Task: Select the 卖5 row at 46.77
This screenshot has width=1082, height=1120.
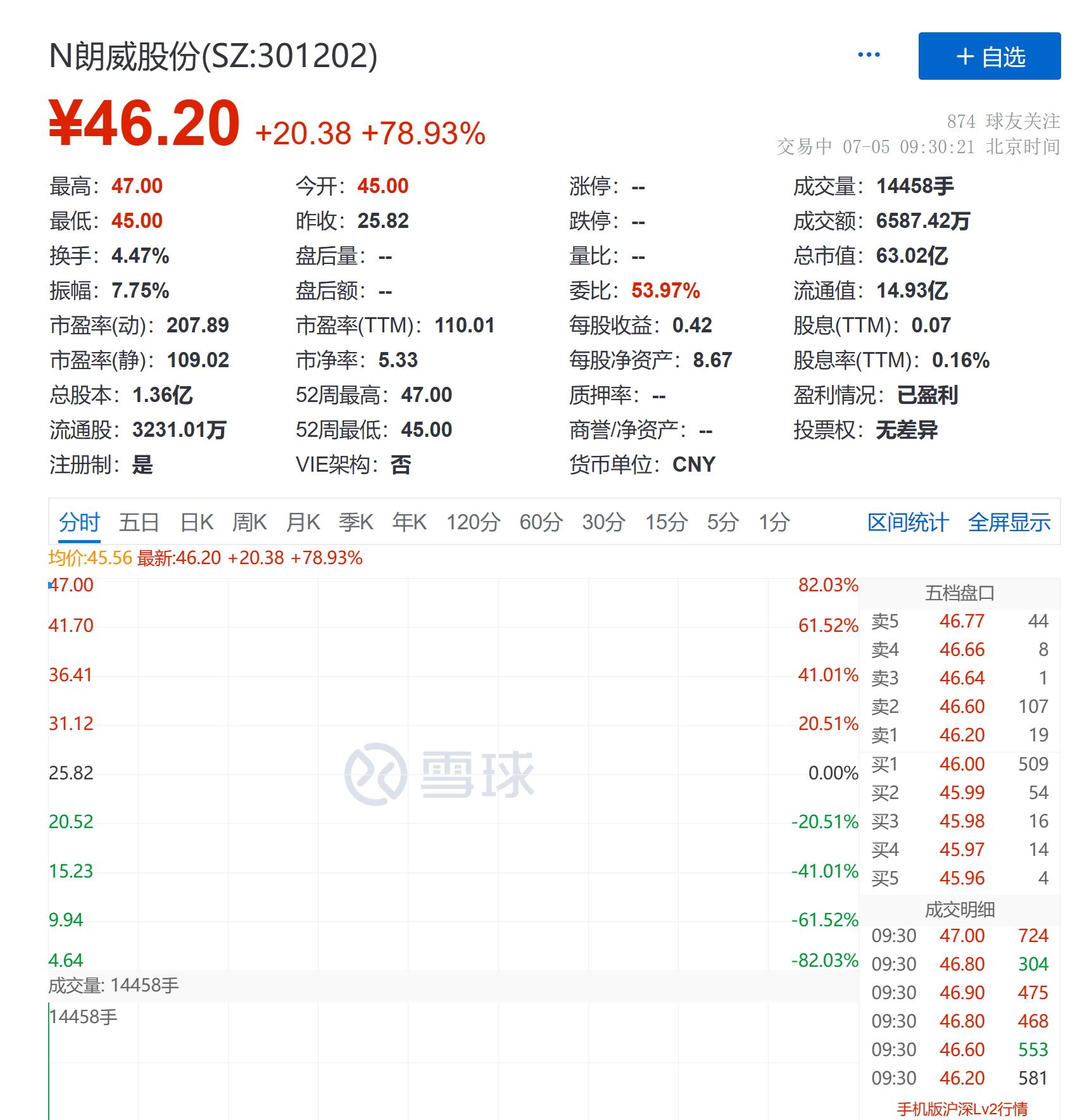Action: [x=960, y=621]
